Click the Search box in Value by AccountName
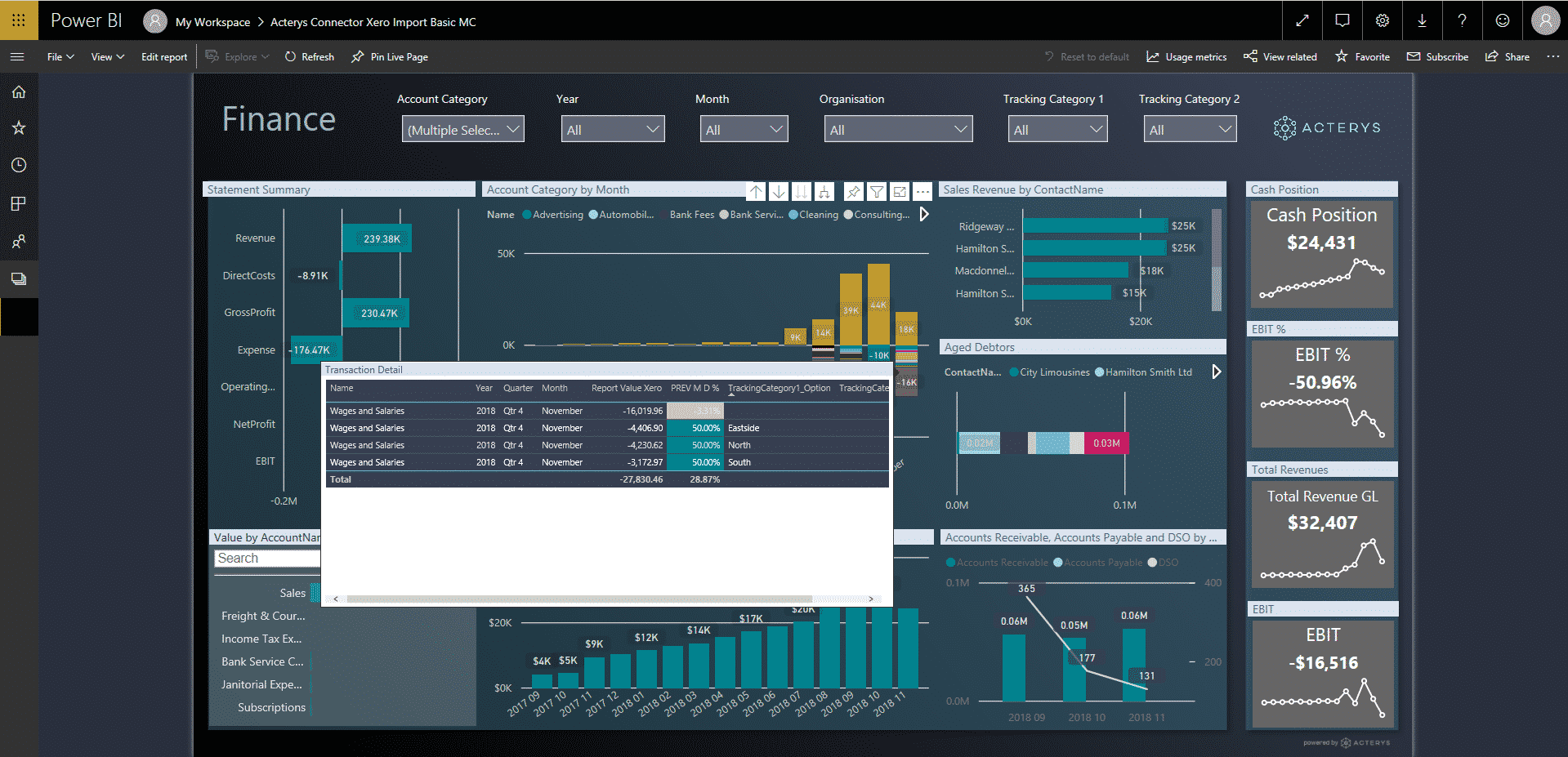Image resolution: width=1568 pixels, height=757 pixels. pos(268,559)
